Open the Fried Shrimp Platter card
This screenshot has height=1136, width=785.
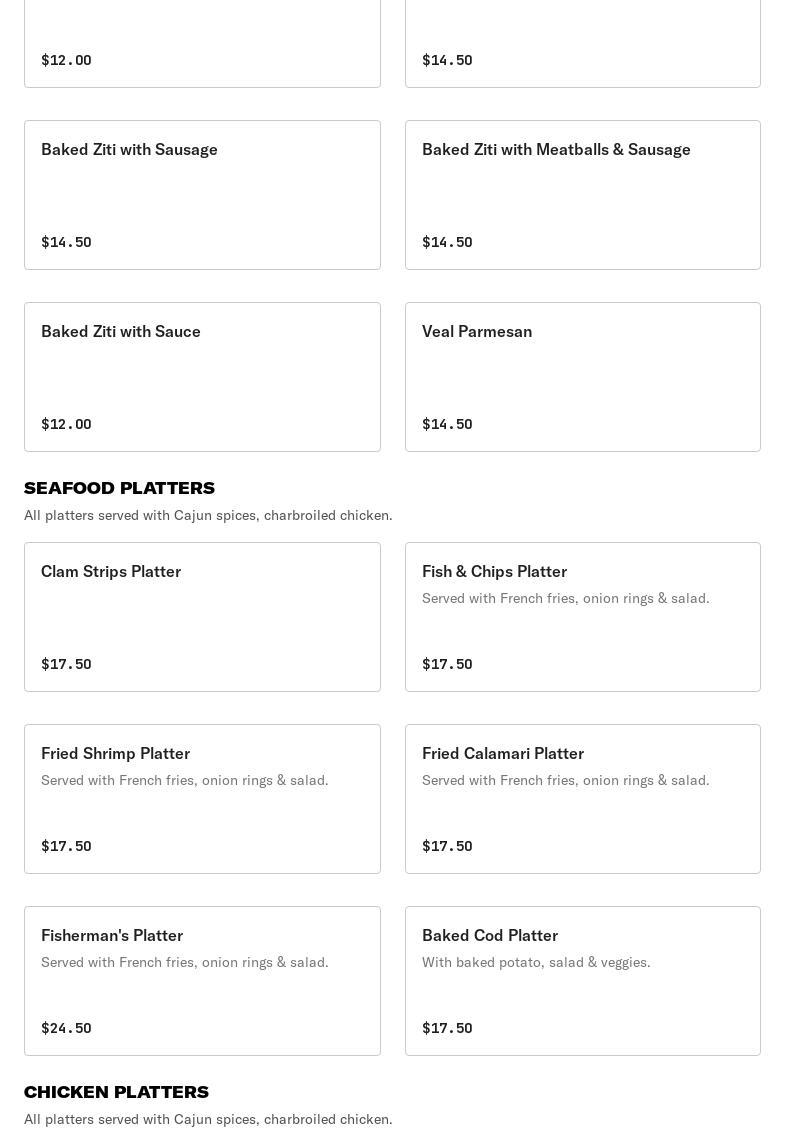pos(115,754)
